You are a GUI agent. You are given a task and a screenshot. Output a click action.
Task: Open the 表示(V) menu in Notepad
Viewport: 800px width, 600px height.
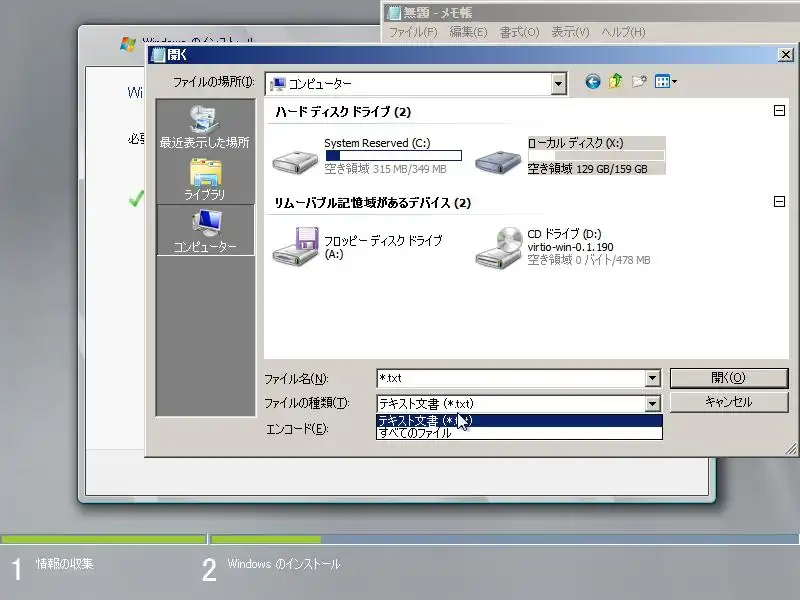pos(570,32)
